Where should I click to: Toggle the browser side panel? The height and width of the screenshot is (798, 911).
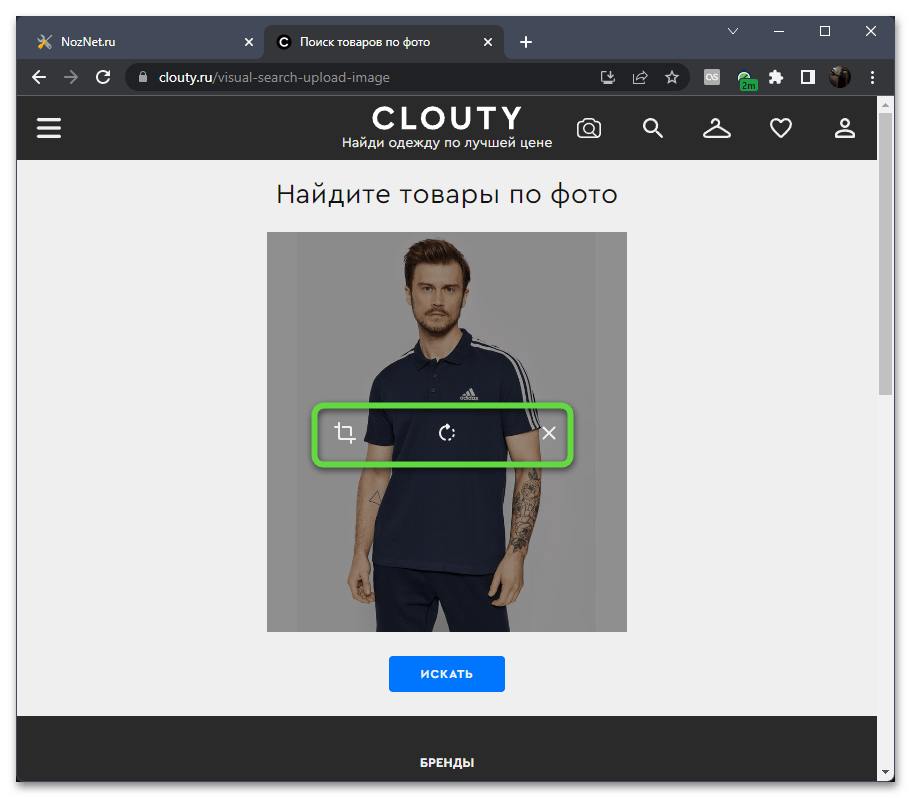coord(808,77)
